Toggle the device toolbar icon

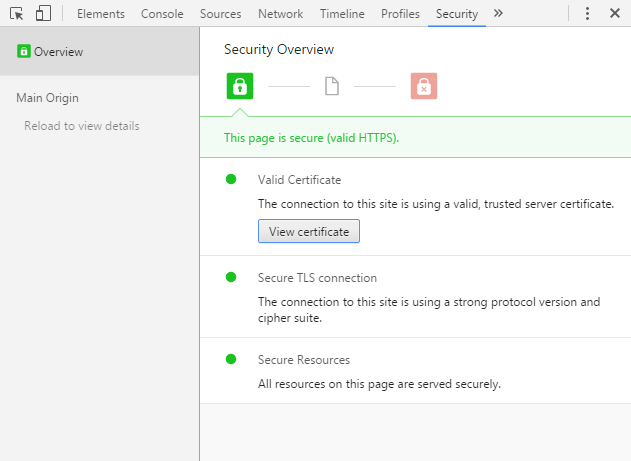[x=43, y=13]
